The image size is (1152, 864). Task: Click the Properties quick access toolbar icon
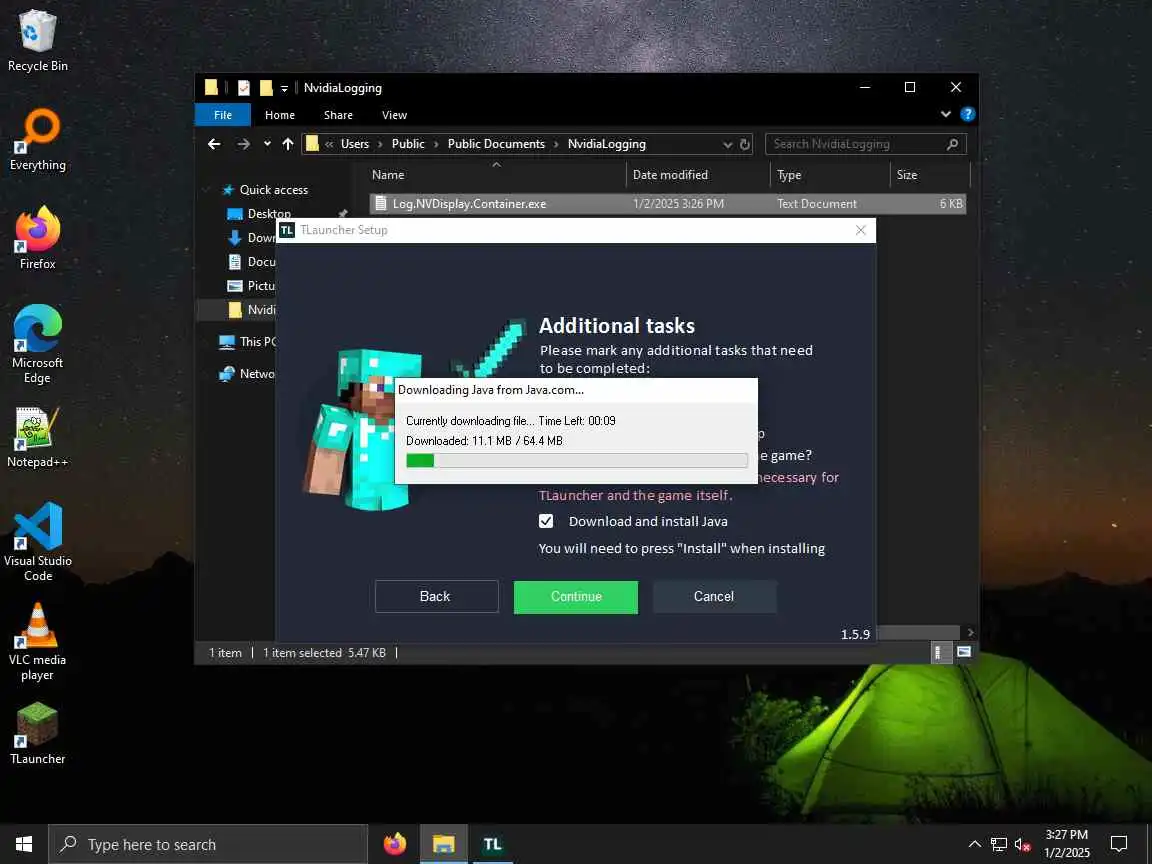point(244,88)
